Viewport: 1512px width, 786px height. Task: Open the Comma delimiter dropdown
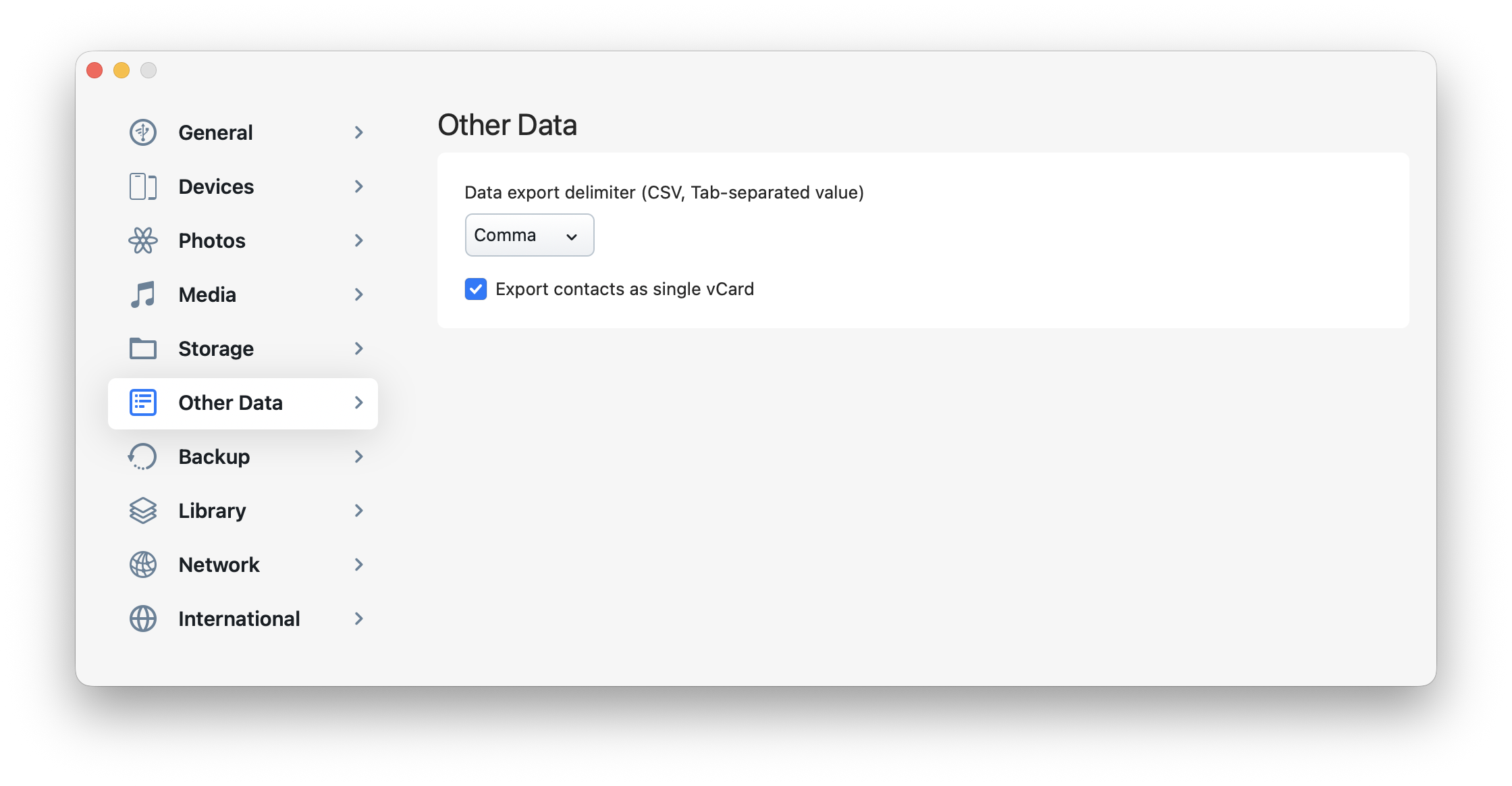[529, 235]
